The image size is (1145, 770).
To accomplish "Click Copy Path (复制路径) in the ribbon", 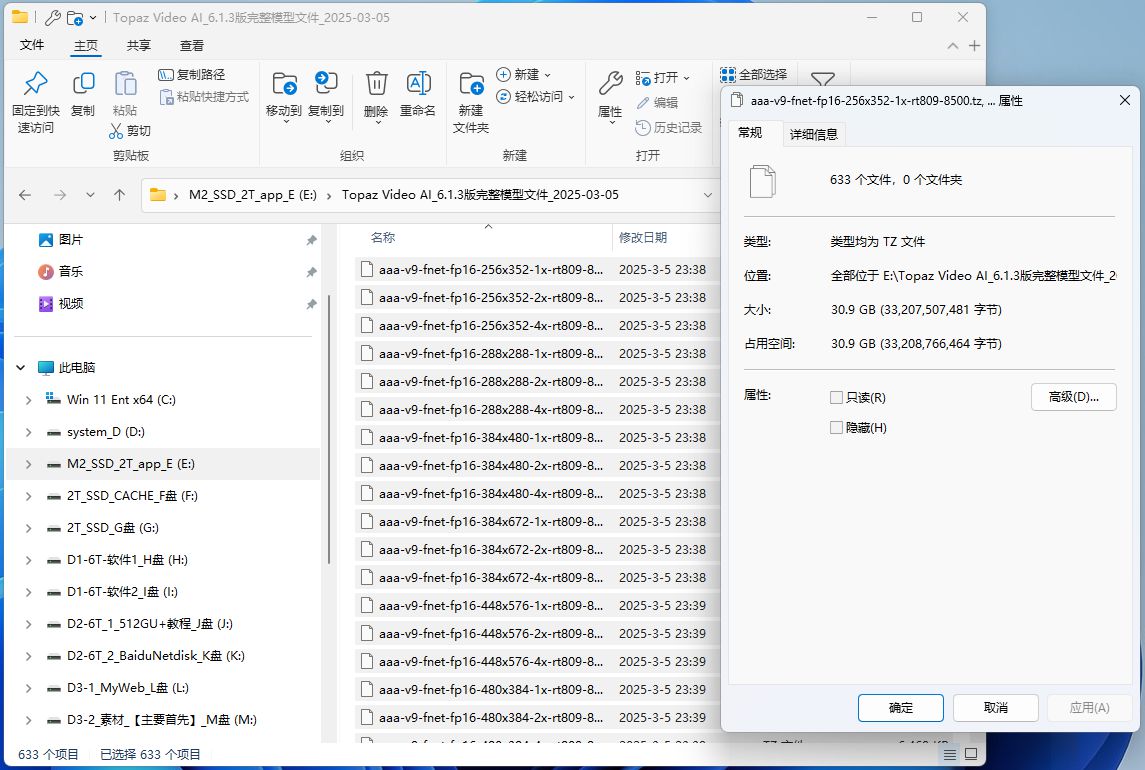I will [192, 75].
